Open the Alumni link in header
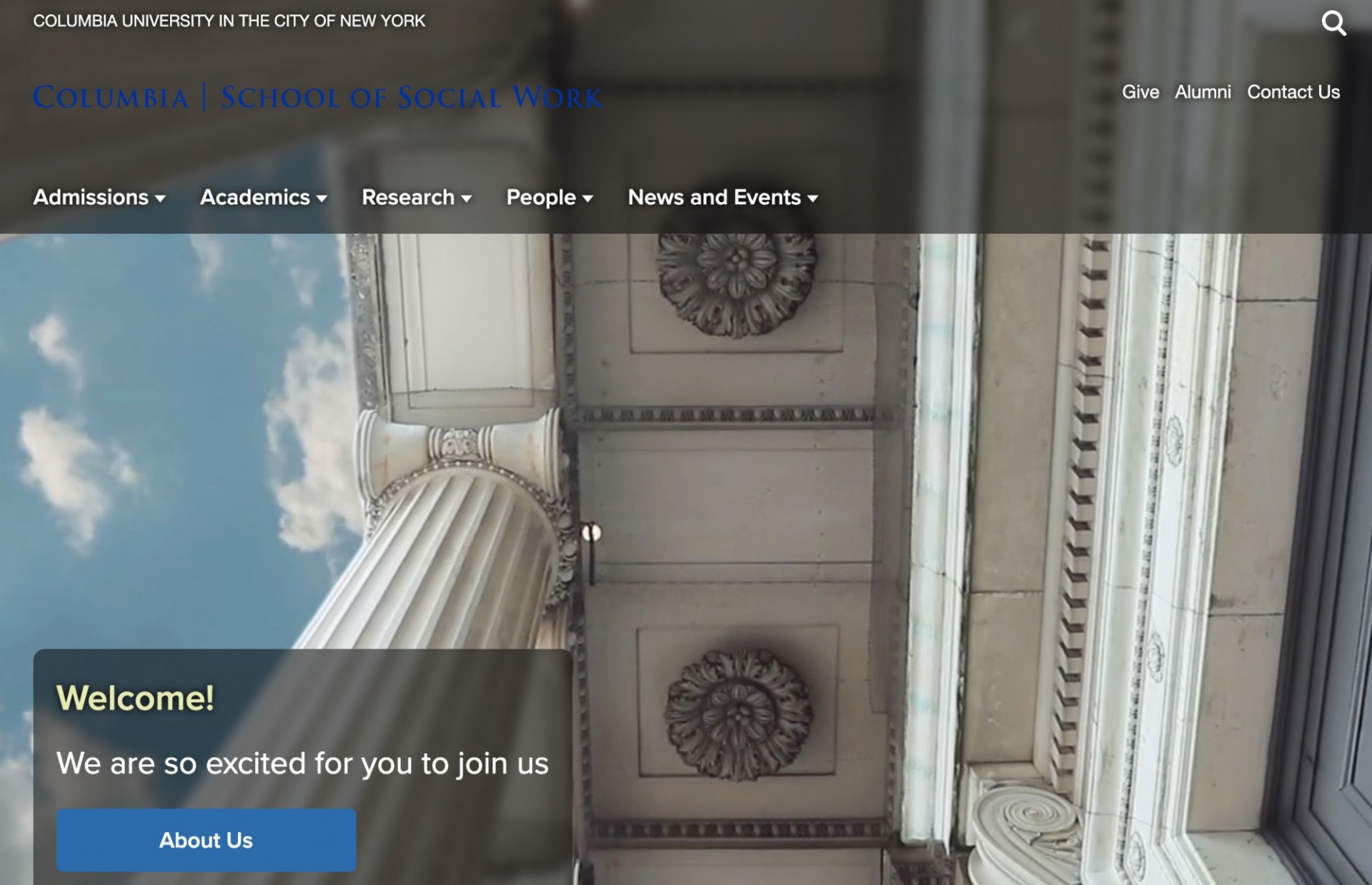Image resolution: width=1372 pixels, height=885 pixels. (x=1202, y=92)
